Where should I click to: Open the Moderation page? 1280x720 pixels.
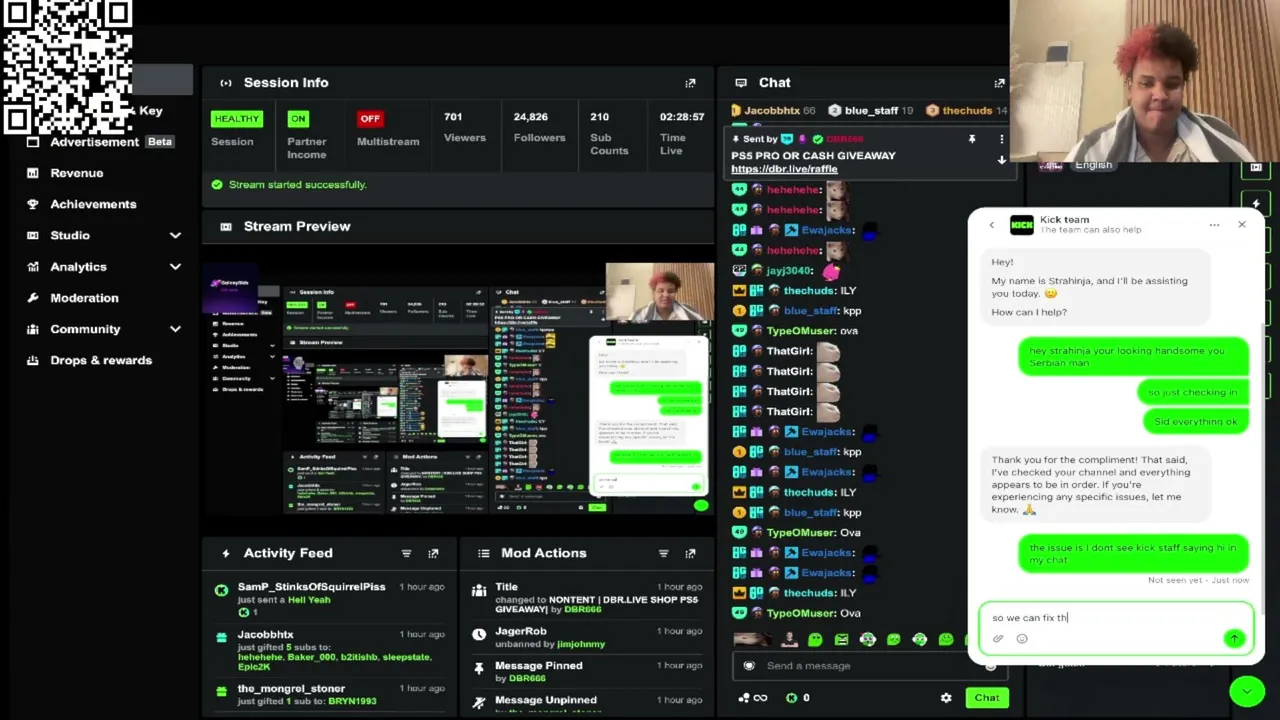[84, 298]
